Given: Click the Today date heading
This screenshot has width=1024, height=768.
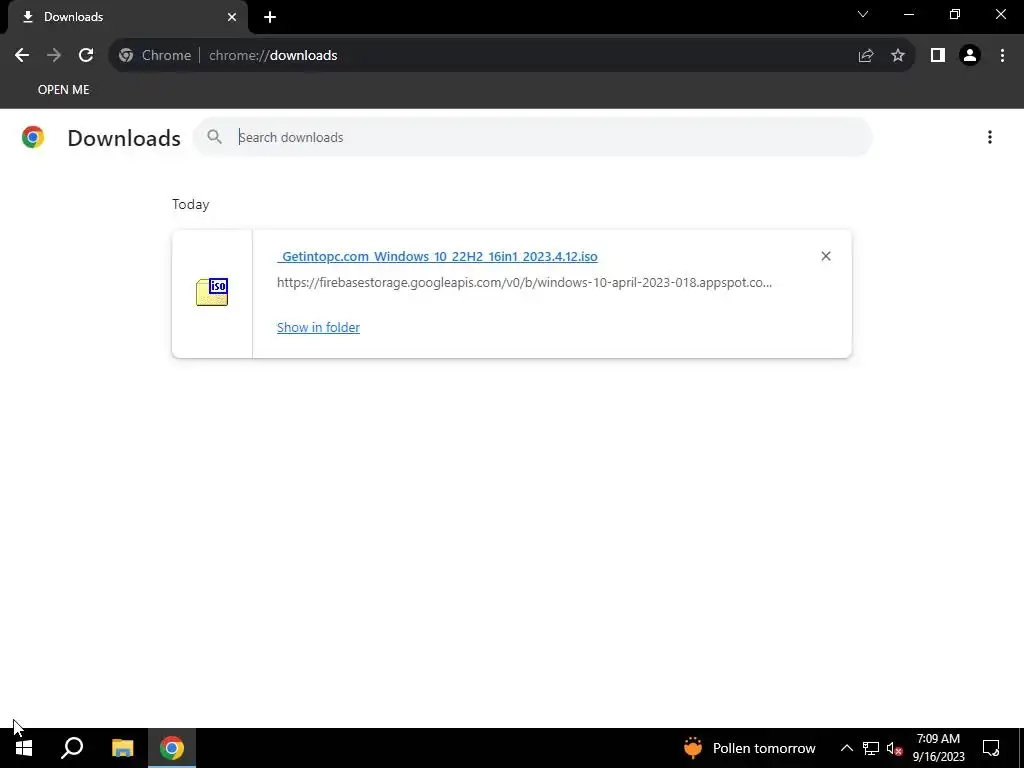Looking at the screenshot, I should [191, 204].
